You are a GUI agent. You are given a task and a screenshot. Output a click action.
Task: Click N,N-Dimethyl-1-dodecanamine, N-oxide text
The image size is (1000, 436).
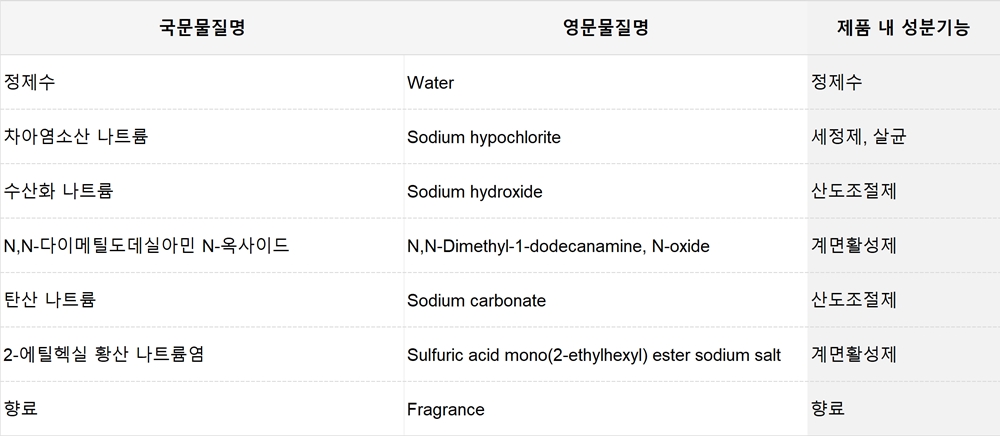[x=558, y=246]
